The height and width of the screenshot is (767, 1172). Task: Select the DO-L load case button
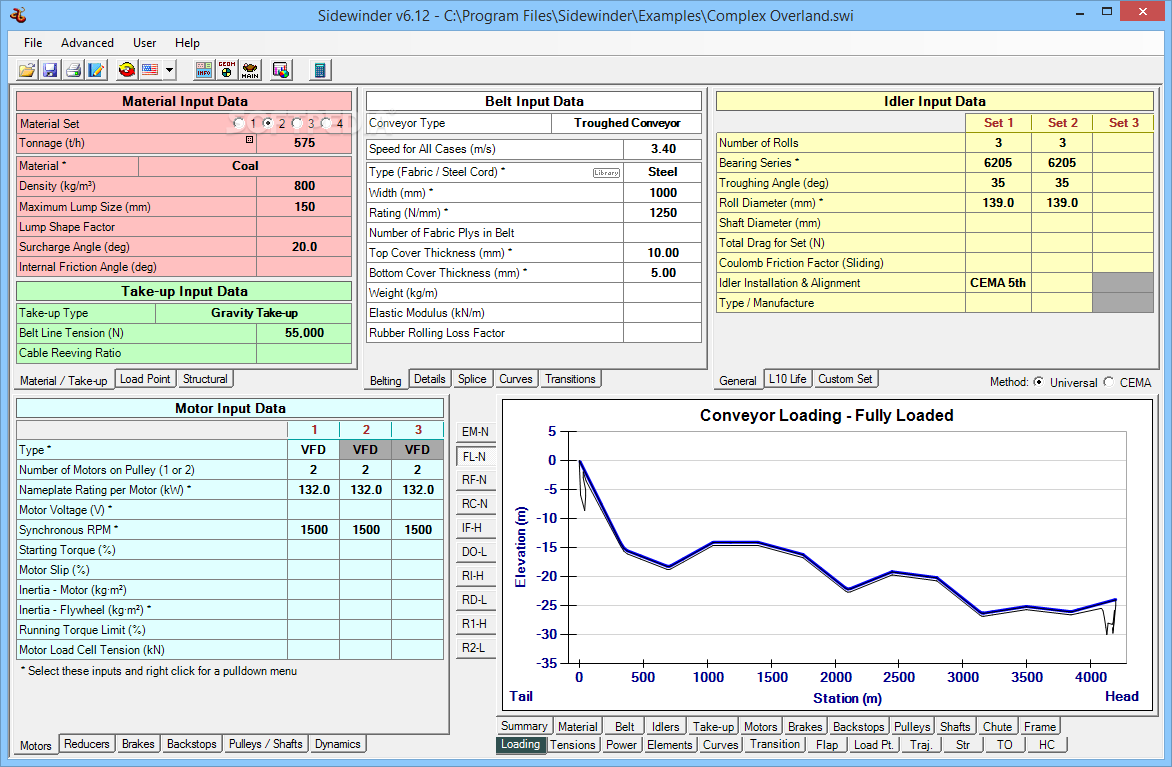coord(475,552)
